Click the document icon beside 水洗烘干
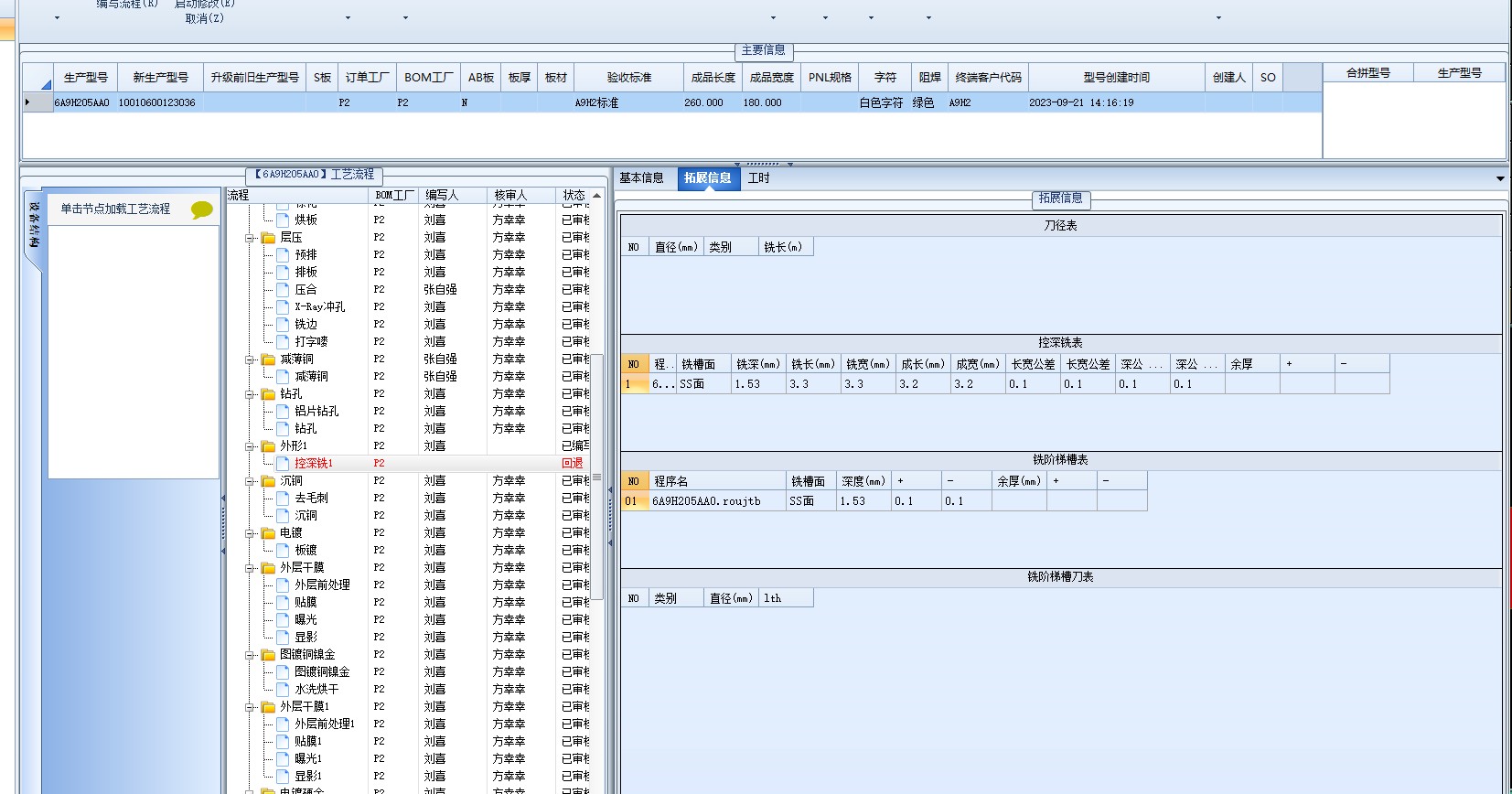 tap(283, 689)
